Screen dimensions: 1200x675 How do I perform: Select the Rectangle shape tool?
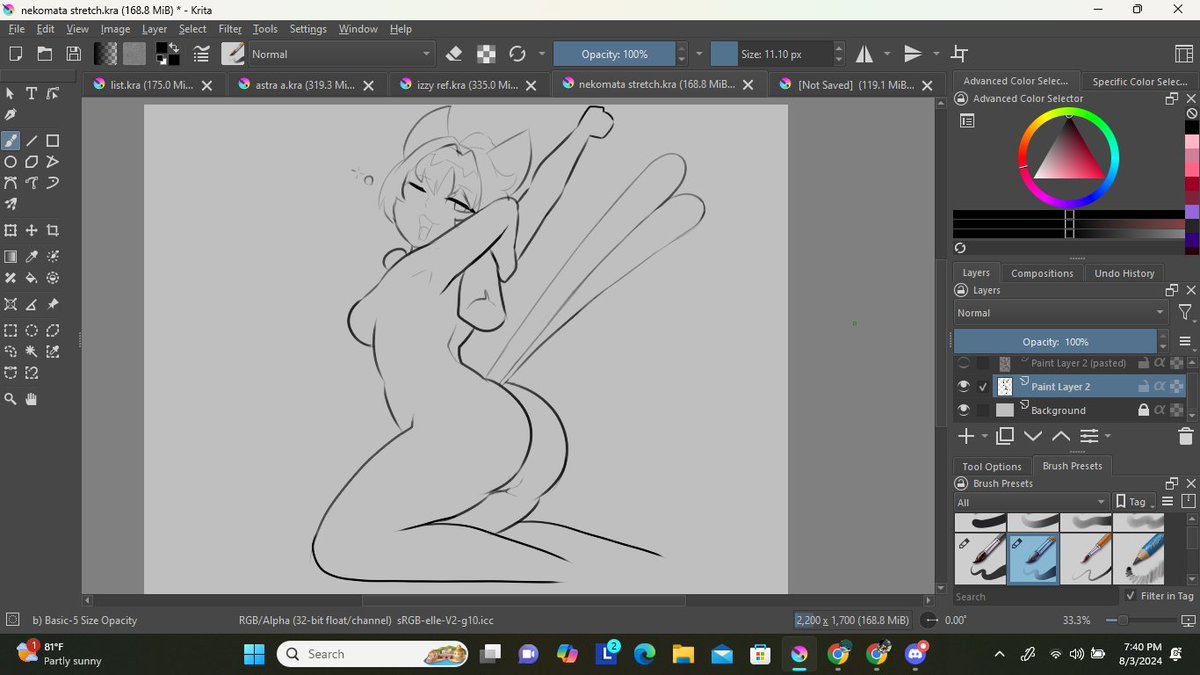(53, 141)
